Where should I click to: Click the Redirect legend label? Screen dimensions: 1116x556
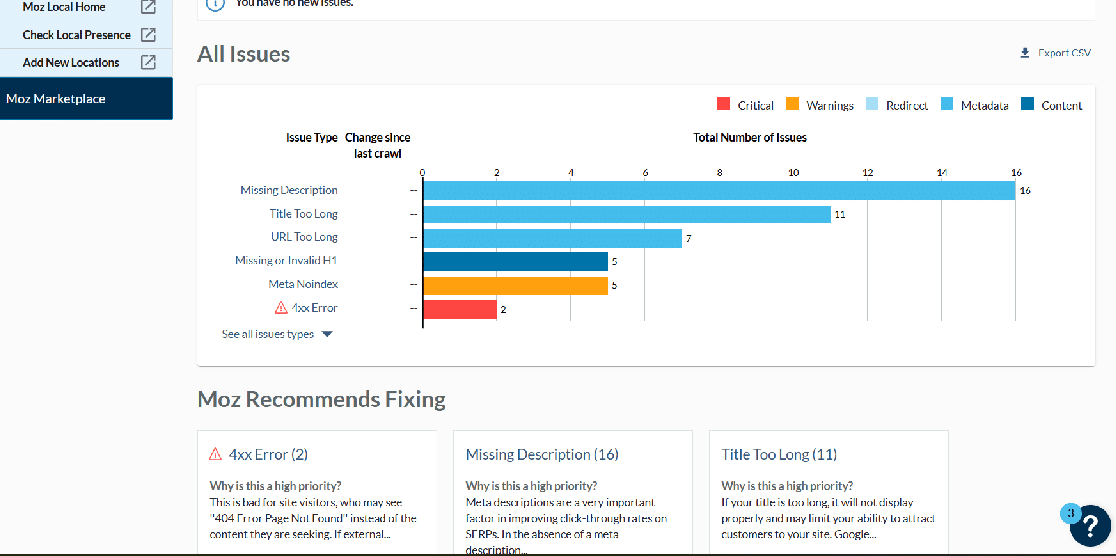(x=907, y=105)
